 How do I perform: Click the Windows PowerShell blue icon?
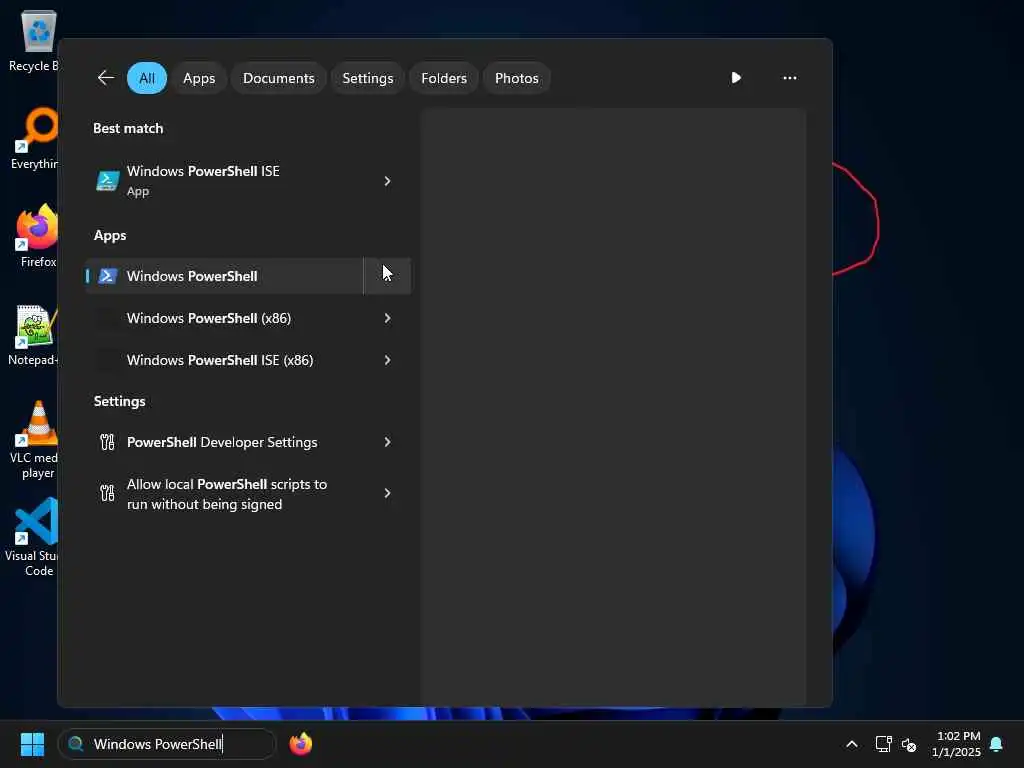(x=108, y=276)
